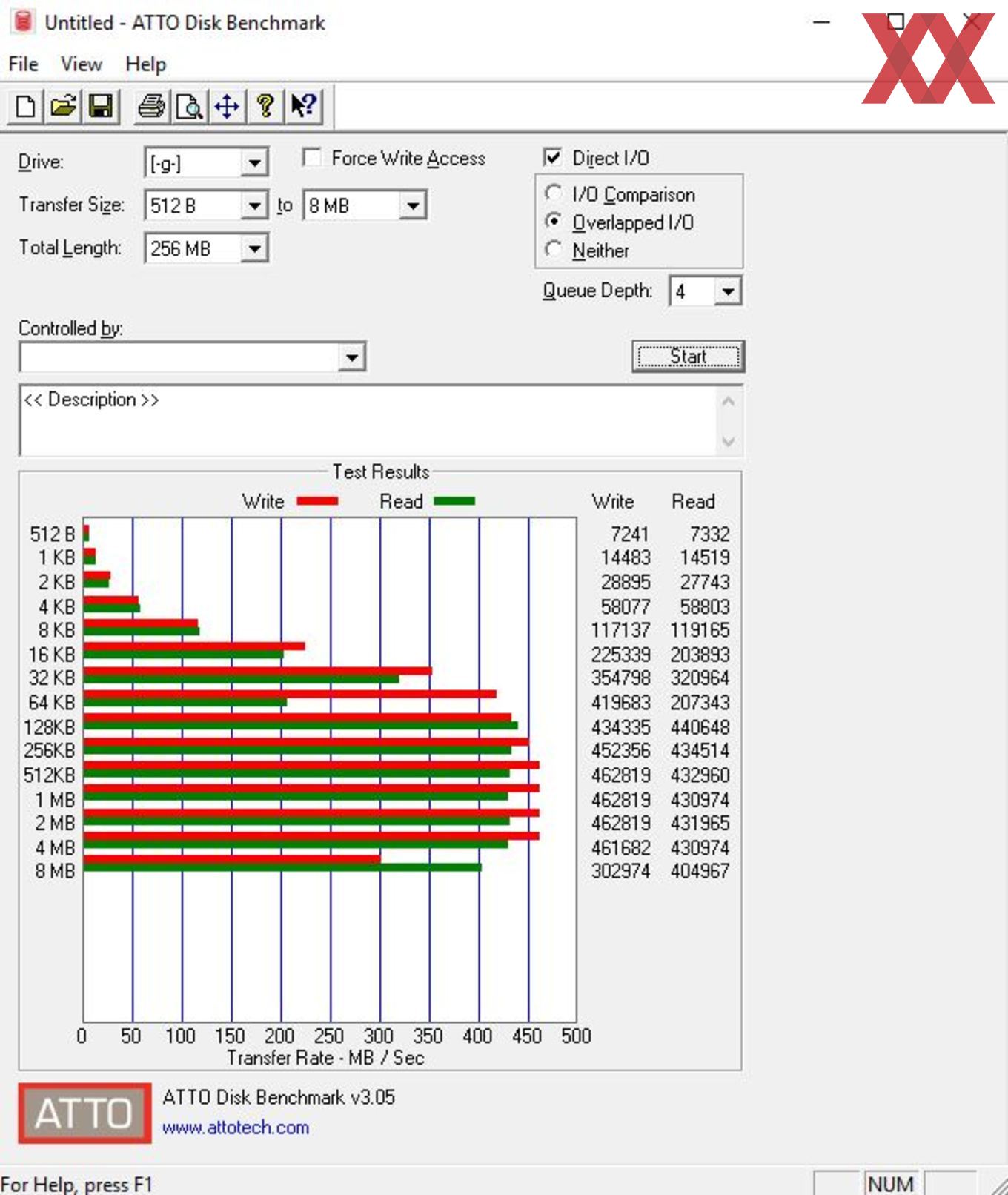Click the NUM status bar indicator
The width and height of the screenshot is (1008, 1195).
(891, 1184)
